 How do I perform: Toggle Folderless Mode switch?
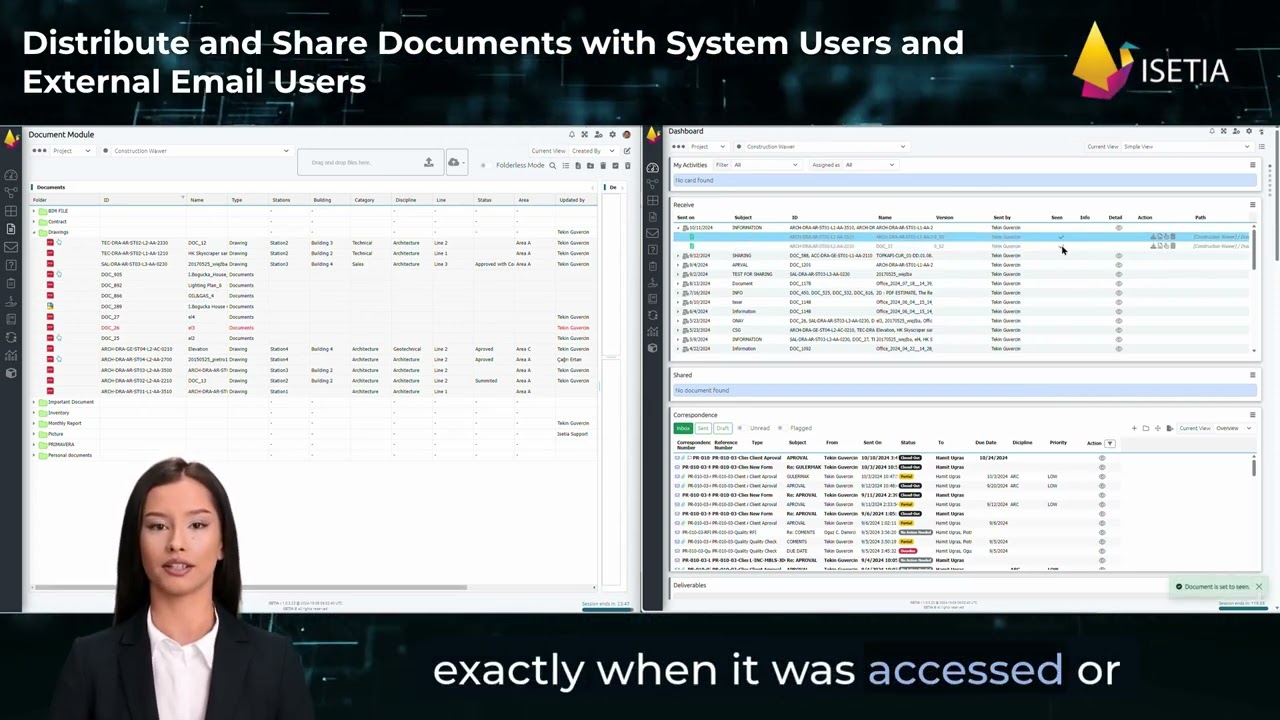point(486,165)
